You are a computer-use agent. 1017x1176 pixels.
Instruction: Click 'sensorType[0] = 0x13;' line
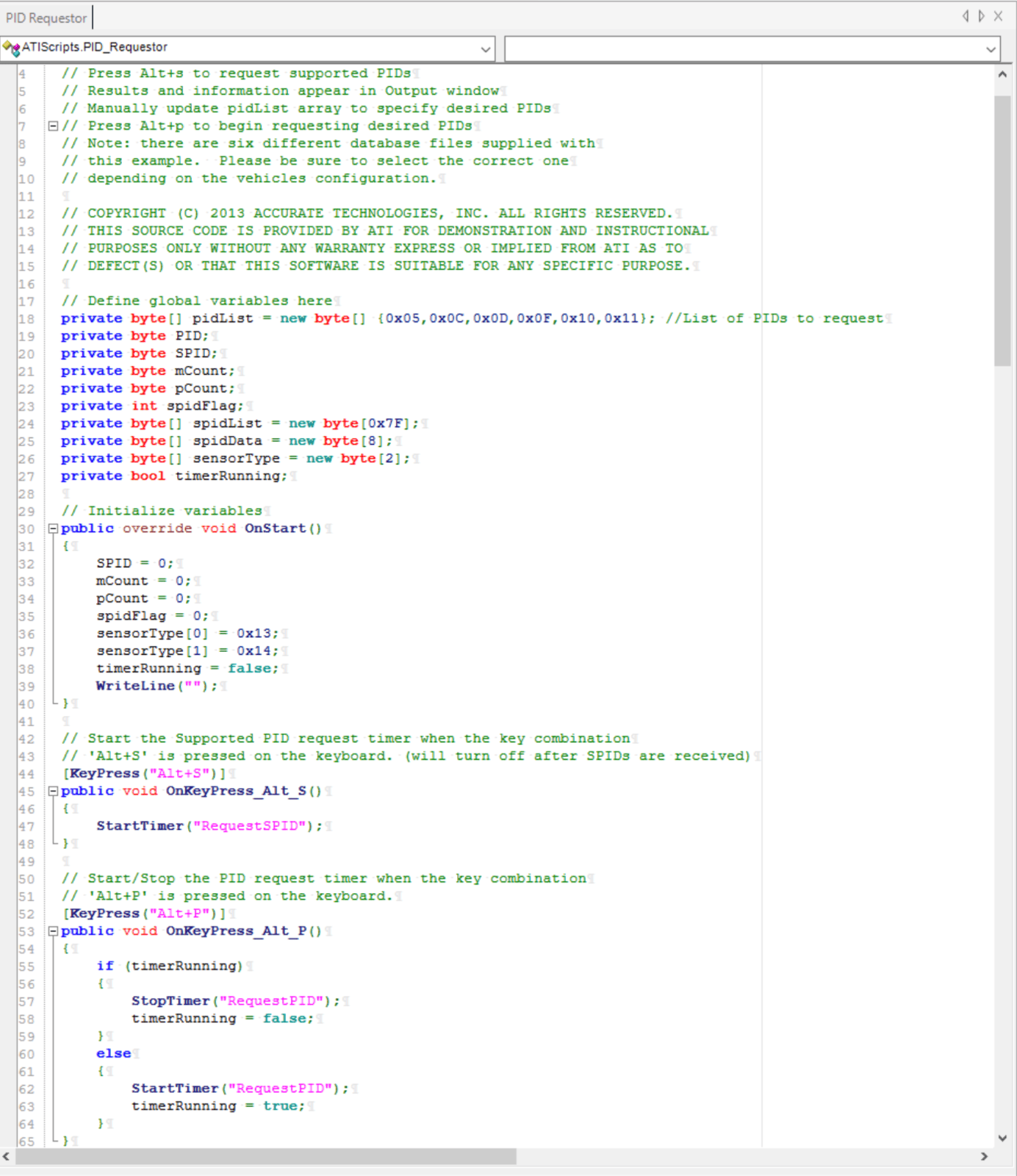click(x=187, y=634)
